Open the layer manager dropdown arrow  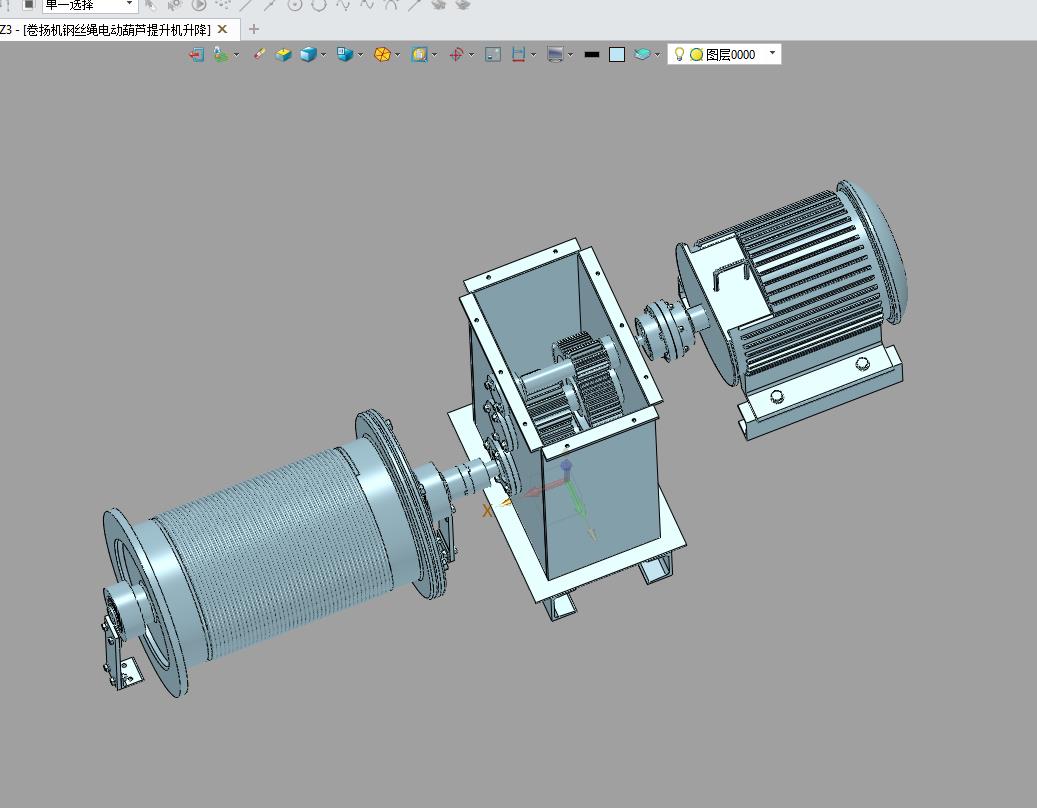pos(657,55)
